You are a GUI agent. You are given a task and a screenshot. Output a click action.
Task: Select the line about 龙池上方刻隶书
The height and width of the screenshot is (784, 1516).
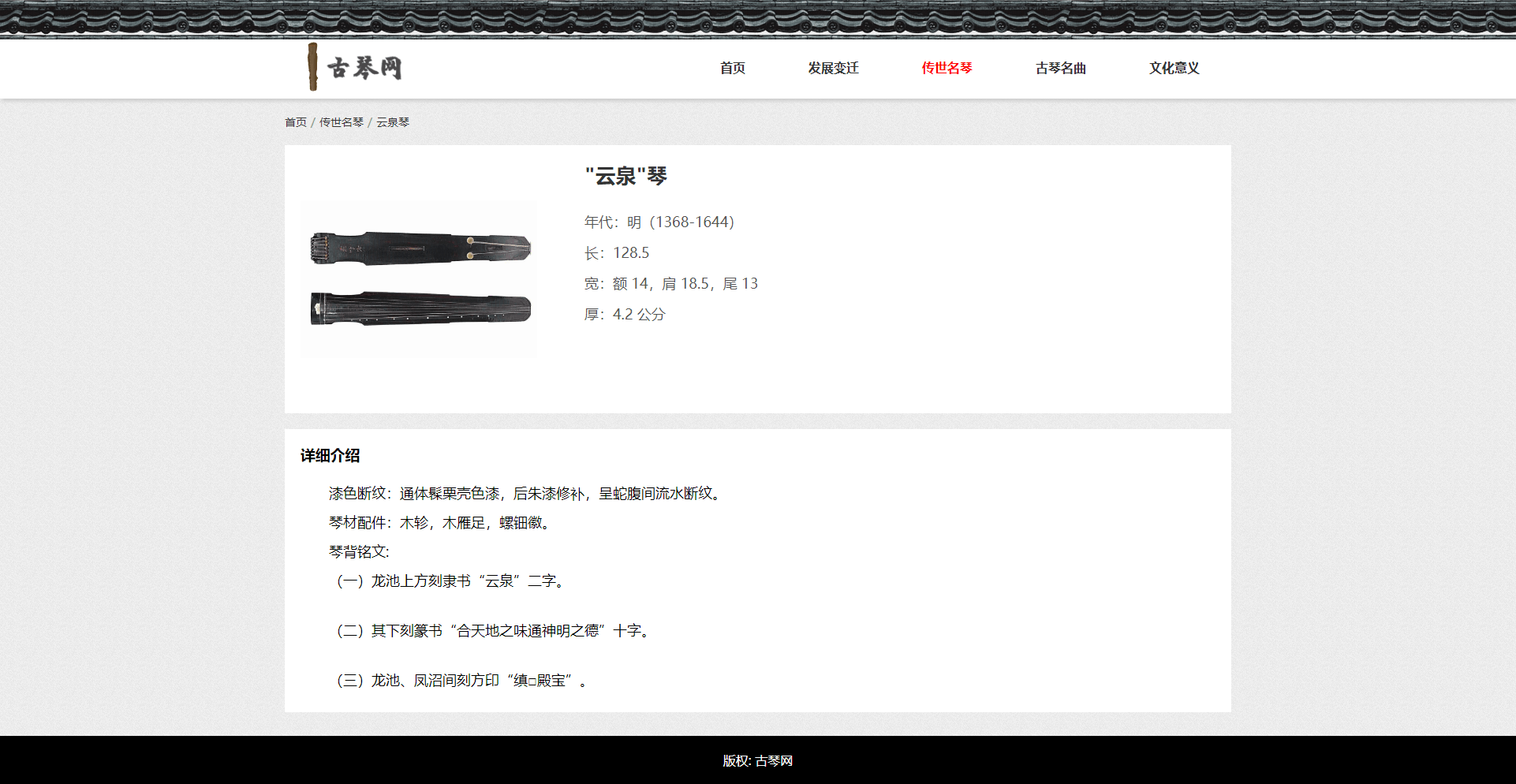point(450,581)
